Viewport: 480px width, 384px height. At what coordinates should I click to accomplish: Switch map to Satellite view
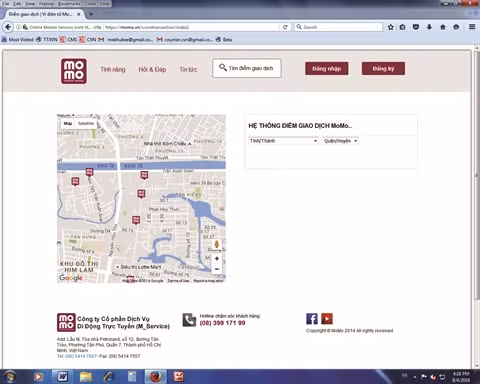(86, 124)
